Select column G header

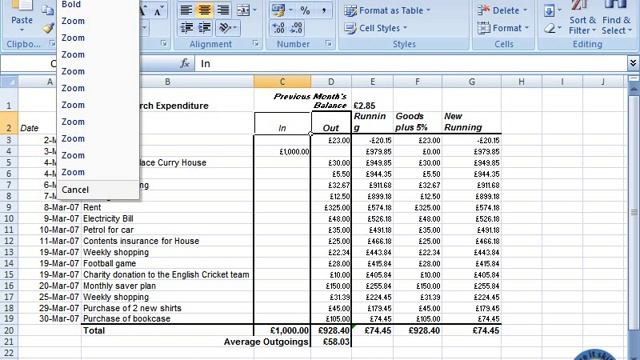(471, 82)
